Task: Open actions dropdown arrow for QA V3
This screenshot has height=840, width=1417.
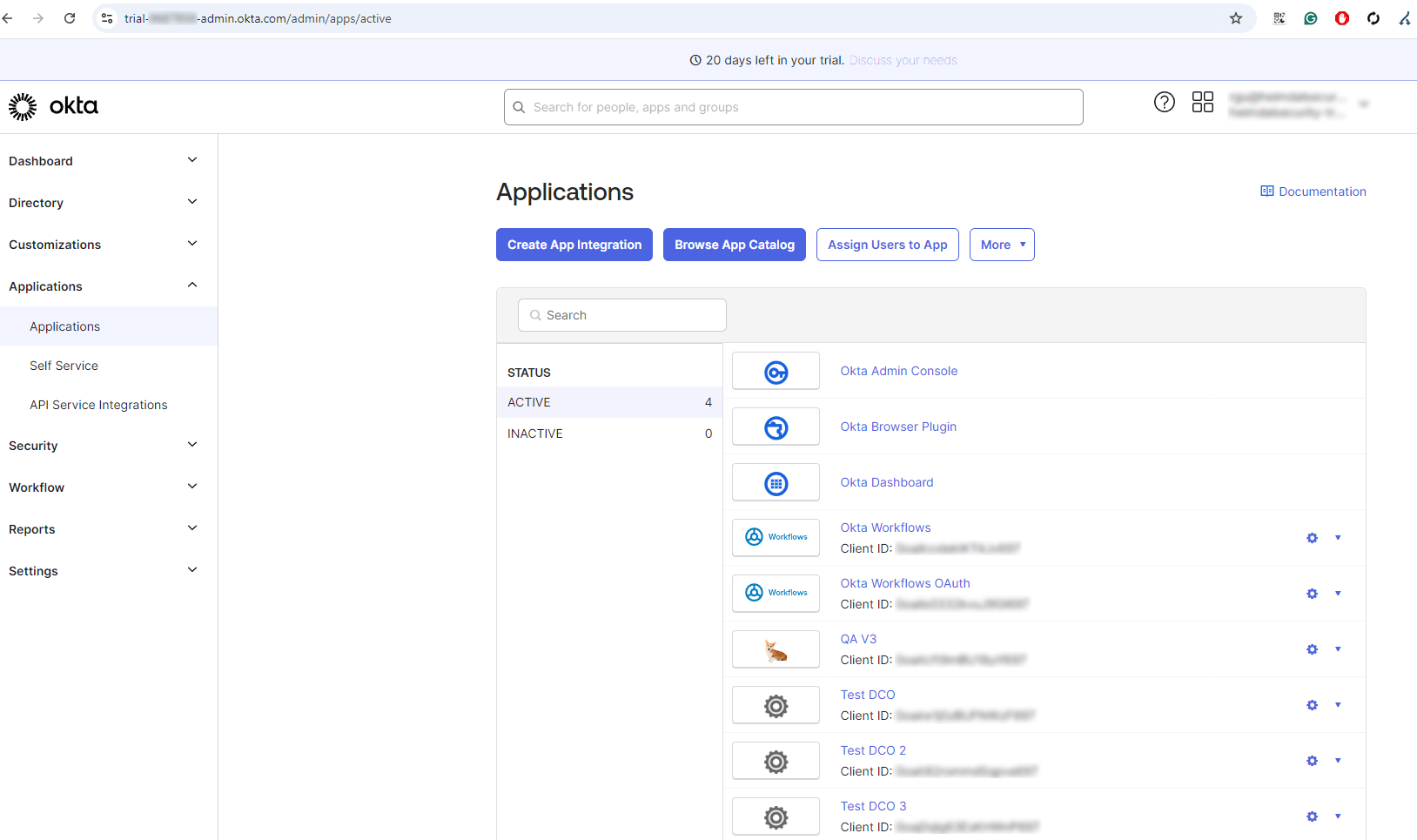Action: point(1338,649)
